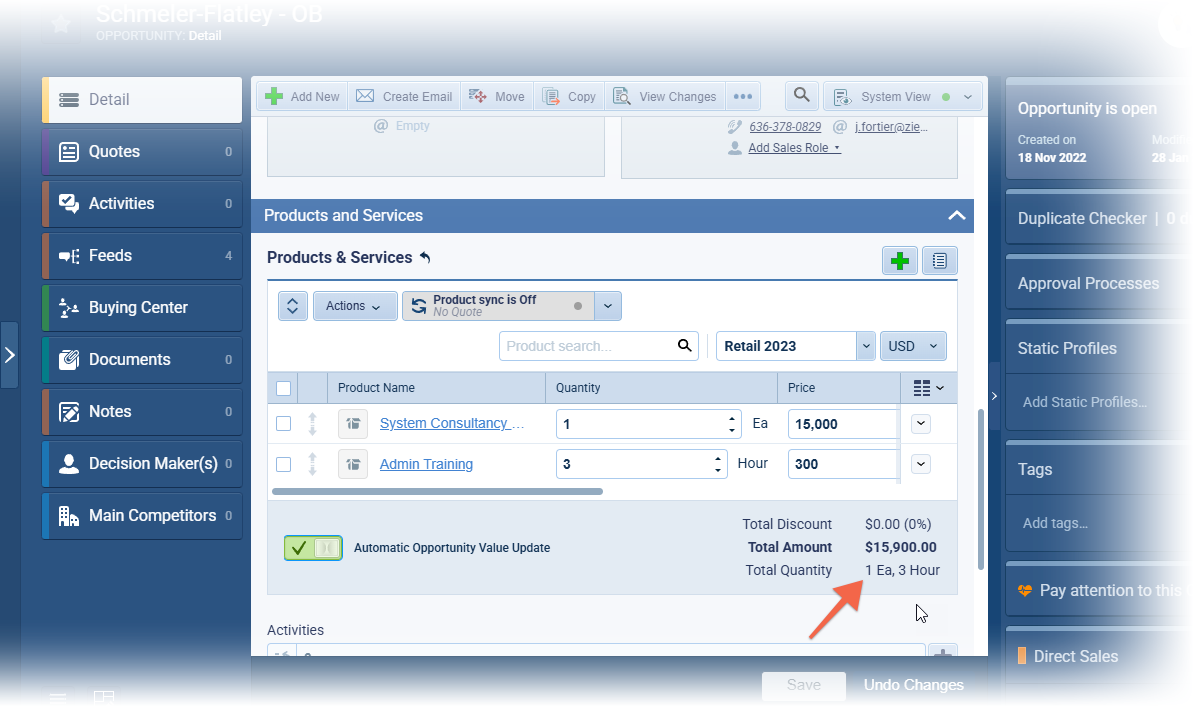Click the green plus add product icon
Image resolution: width=1193 pixels, height=706 pixels.
[900, 261]
